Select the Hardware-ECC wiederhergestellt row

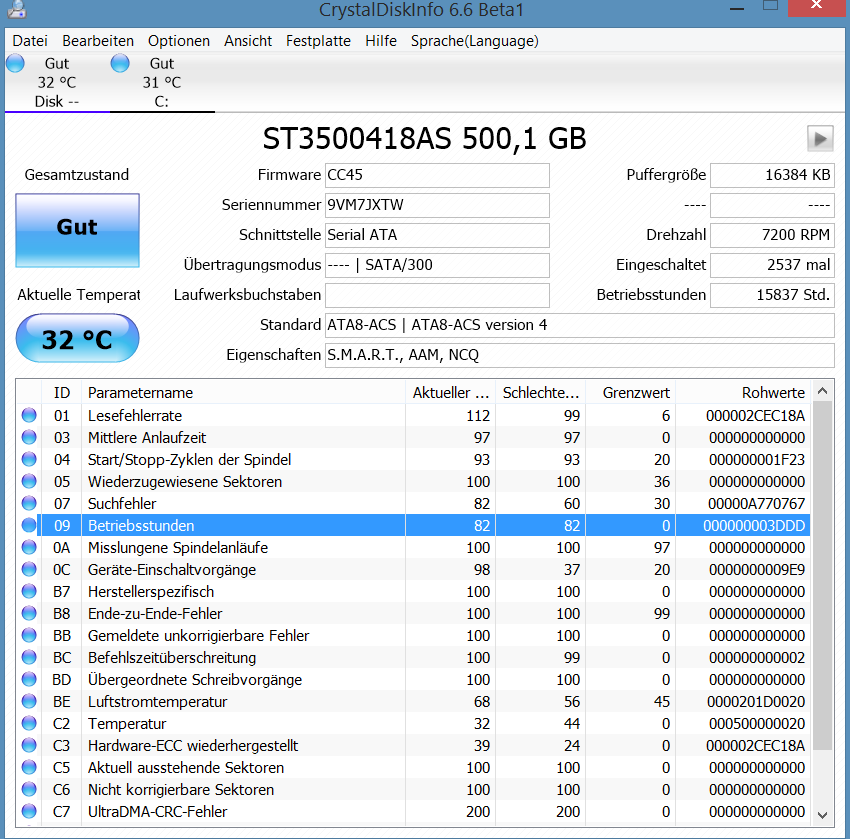tap(413, 745)
